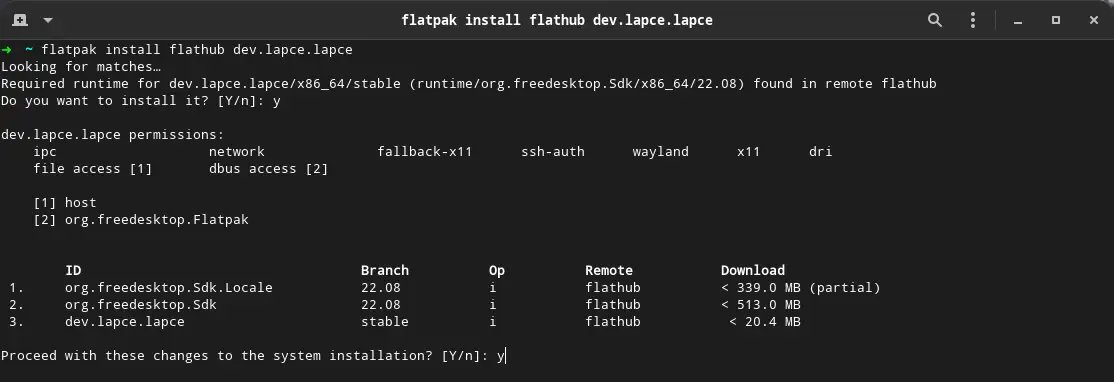The width and height of the screenshot is (1114, 382).
Task: Close the terminal window
Action: click(x=1094, y=20)
